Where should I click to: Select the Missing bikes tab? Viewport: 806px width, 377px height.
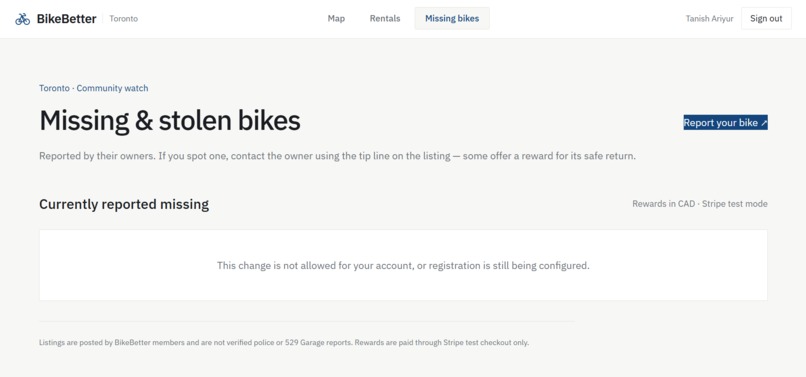[x=452, y=19]
